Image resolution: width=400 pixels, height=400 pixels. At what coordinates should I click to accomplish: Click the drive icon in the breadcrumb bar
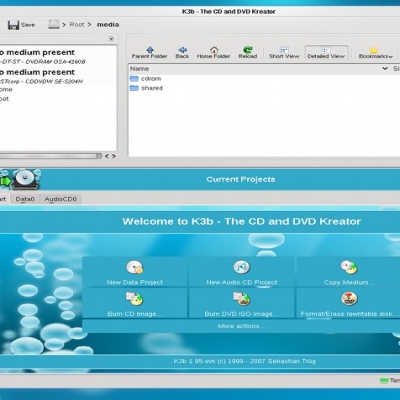54,24
